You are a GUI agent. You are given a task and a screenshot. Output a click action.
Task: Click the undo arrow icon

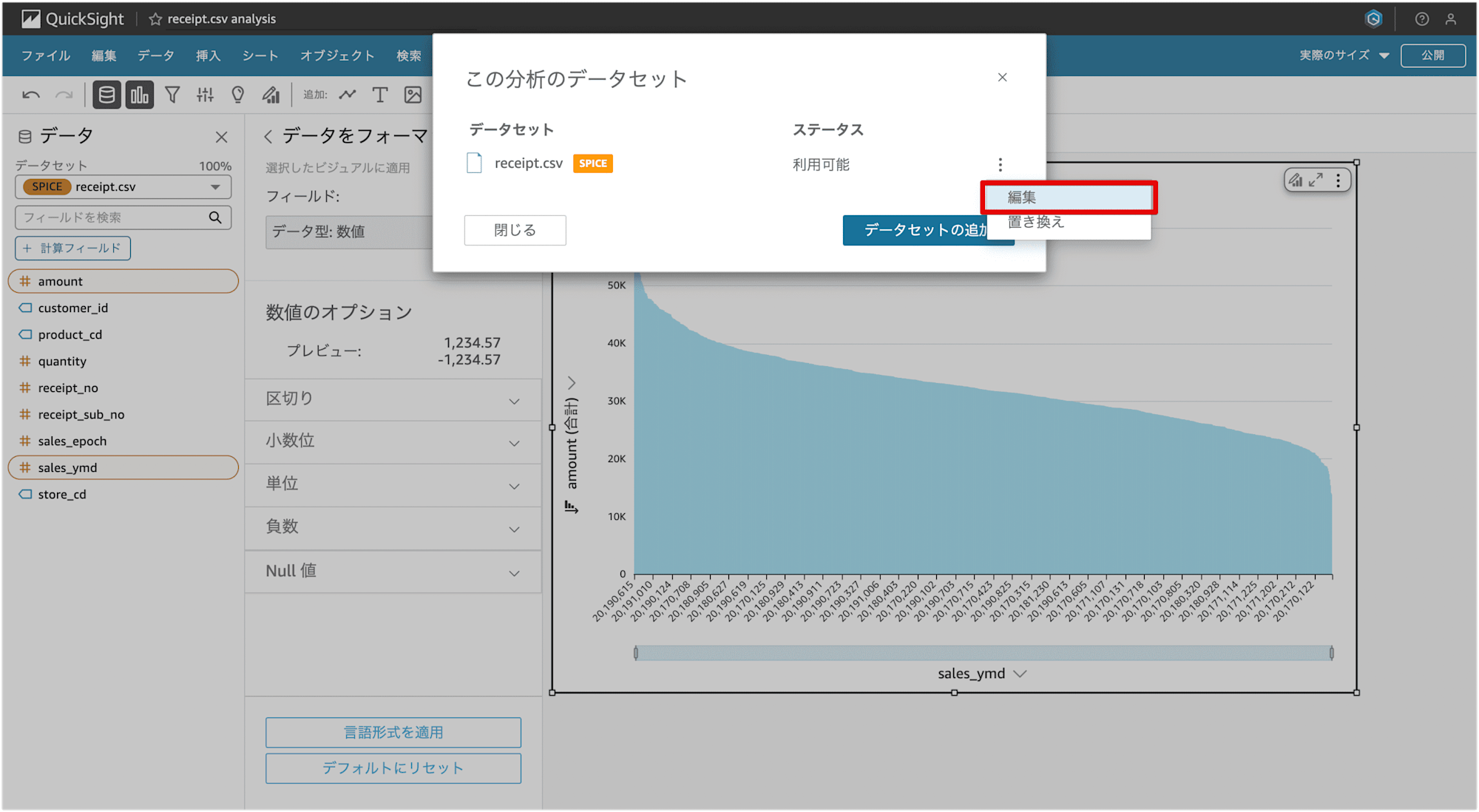pyautogui.click(x=31, y=95)
